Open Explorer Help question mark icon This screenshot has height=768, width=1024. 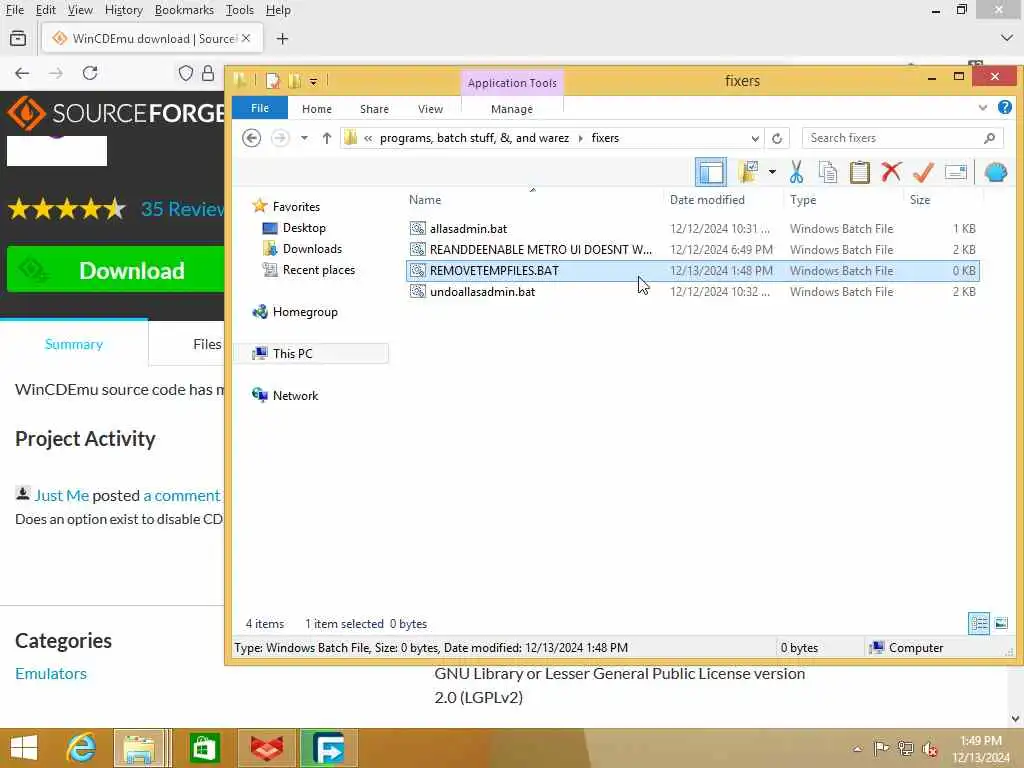pos(1005,107)
